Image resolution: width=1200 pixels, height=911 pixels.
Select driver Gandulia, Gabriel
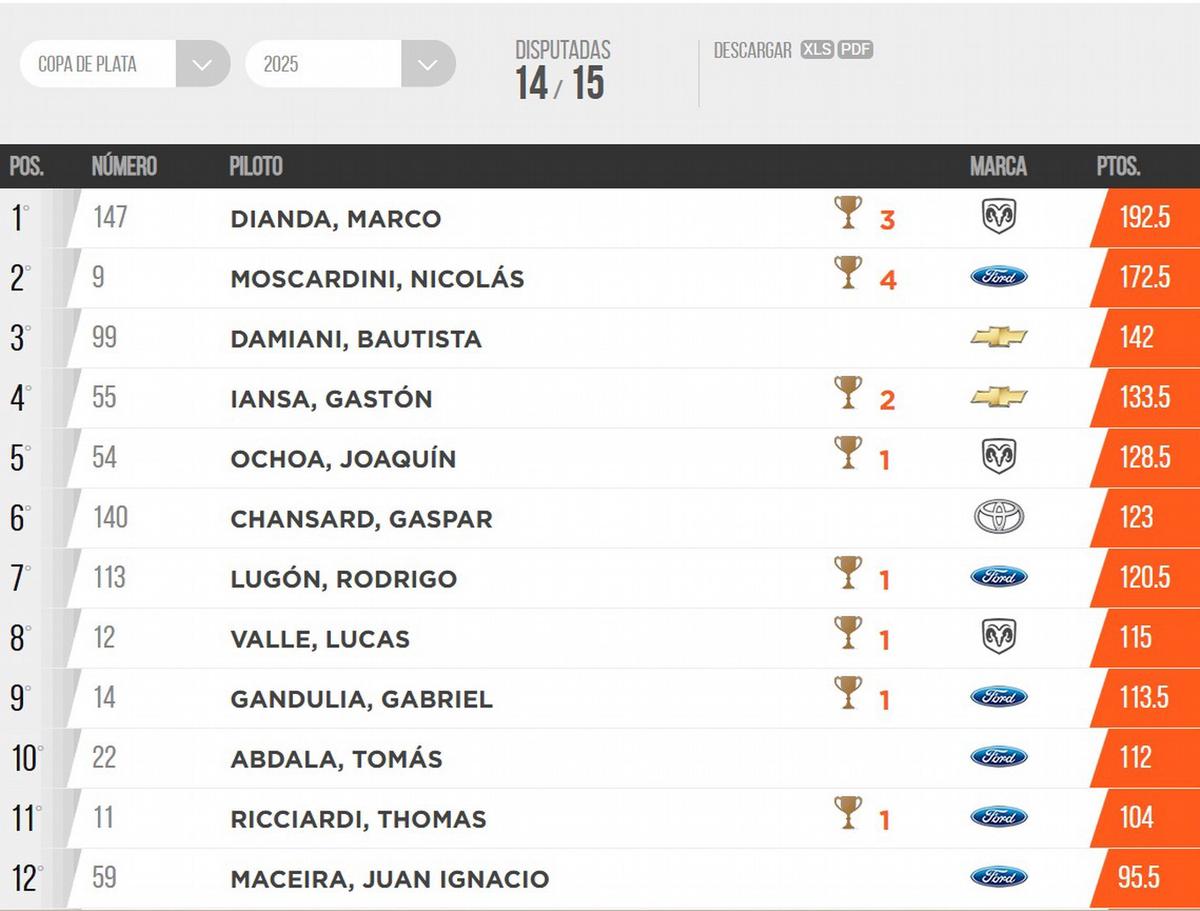(x=361, y=699)
